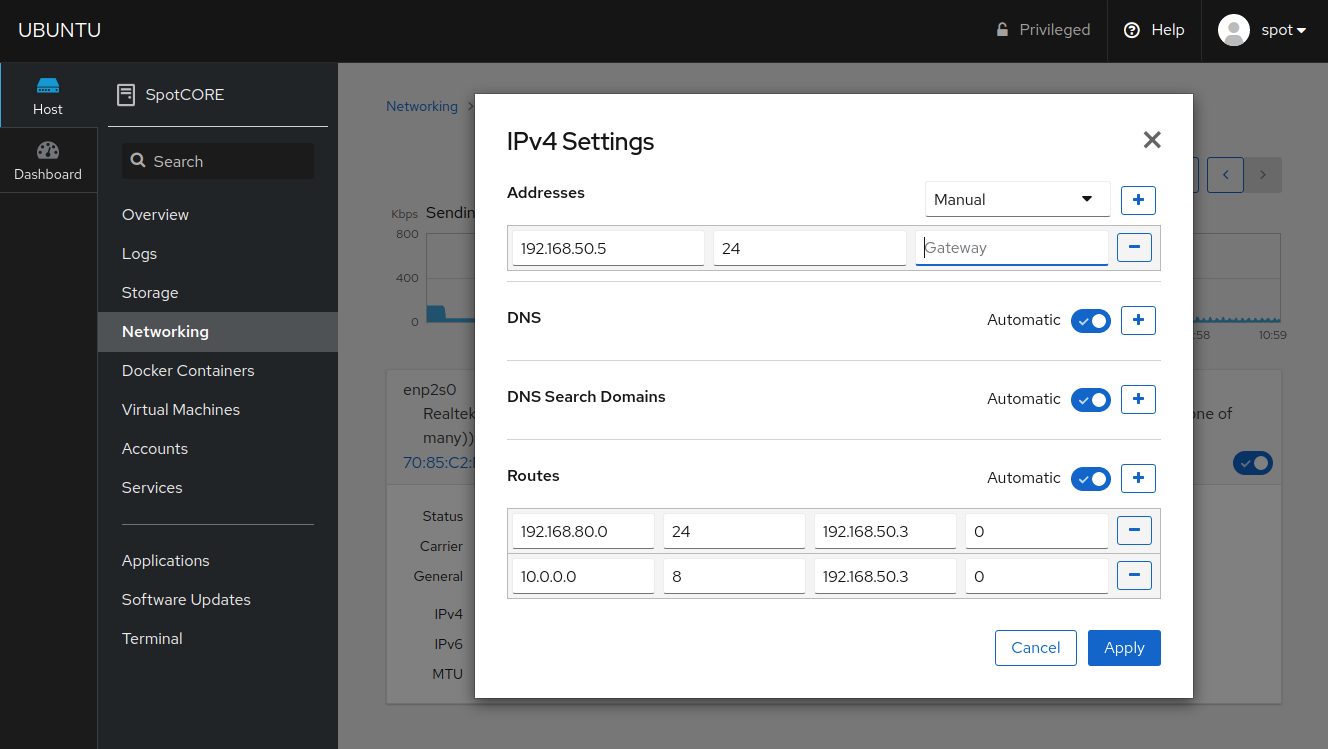Toggle the enp2s0 interface switch
Screen dimensions: 1328x749
click(1253, 463)
